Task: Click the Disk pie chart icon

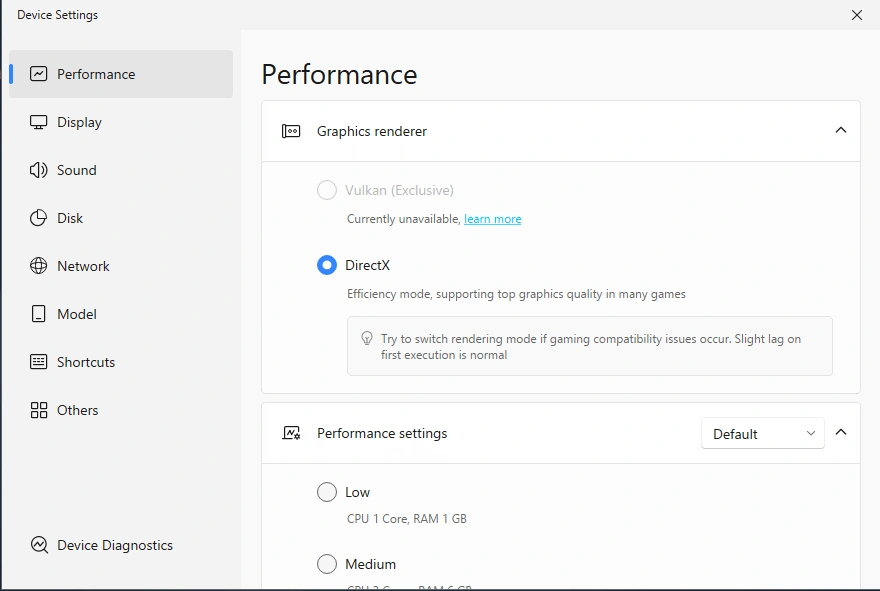Action: pos(39,218)
